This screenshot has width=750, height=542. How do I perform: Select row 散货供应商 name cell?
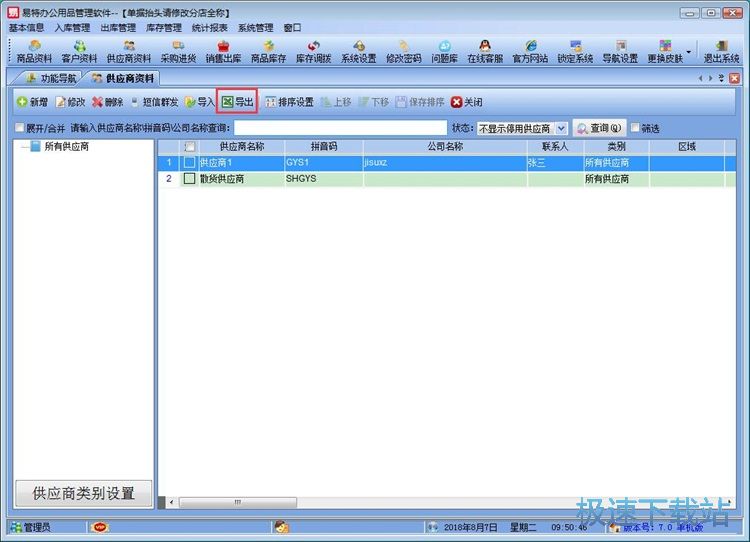click(x=242, y=179)
